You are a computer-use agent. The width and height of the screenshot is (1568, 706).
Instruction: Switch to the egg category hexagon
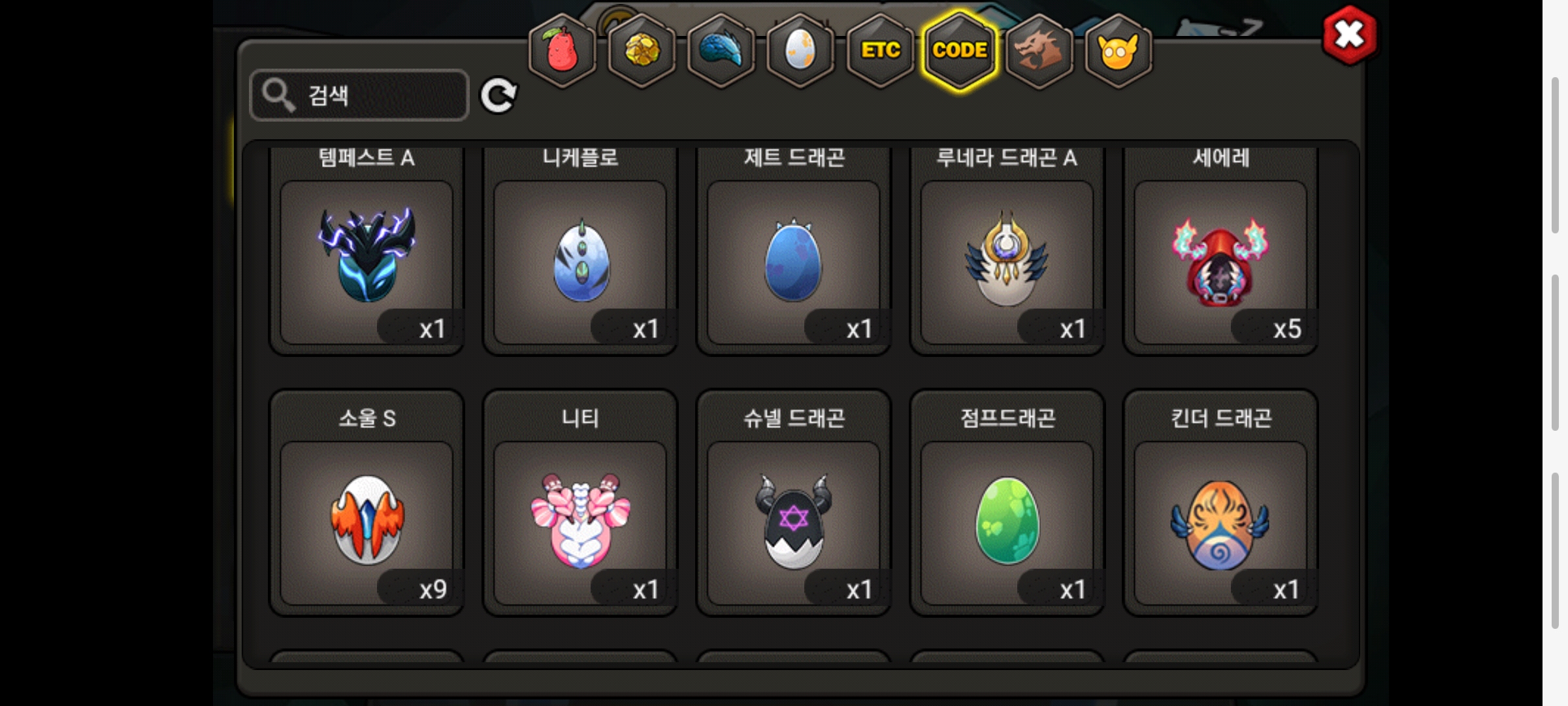tap(800, 51)
